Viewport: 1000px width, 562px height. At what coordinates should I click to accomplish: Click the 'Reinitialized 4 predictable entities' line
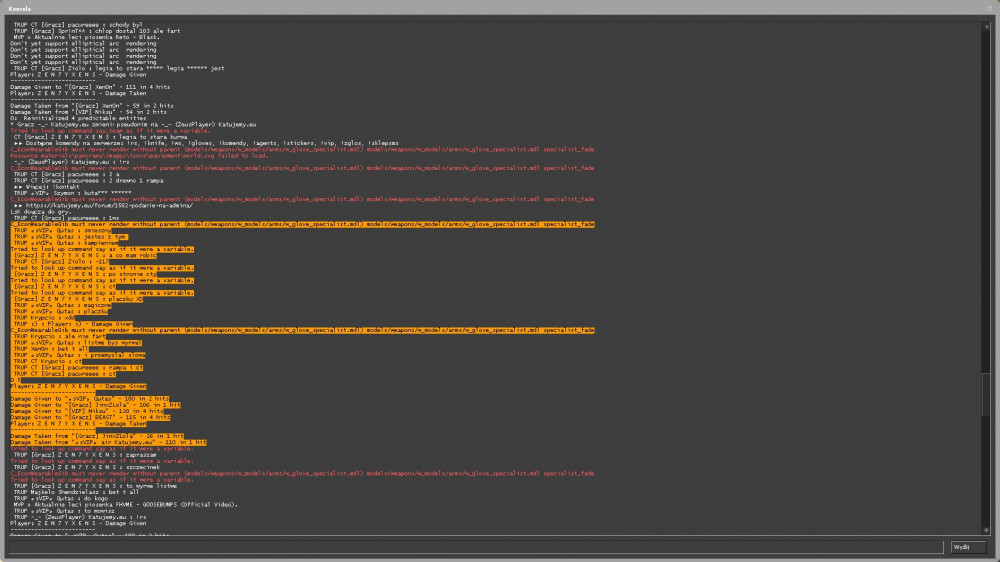(x=78, y=119)
